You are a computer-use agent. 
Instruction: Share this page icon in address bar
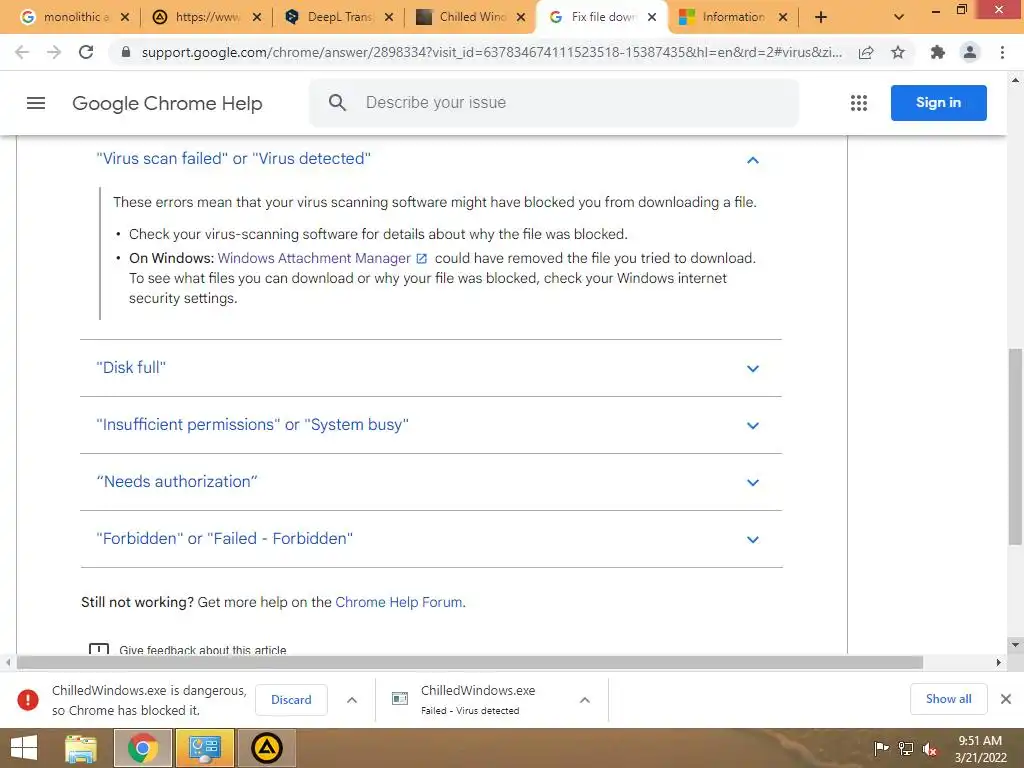pyautogui.click(x=866, y=52)
